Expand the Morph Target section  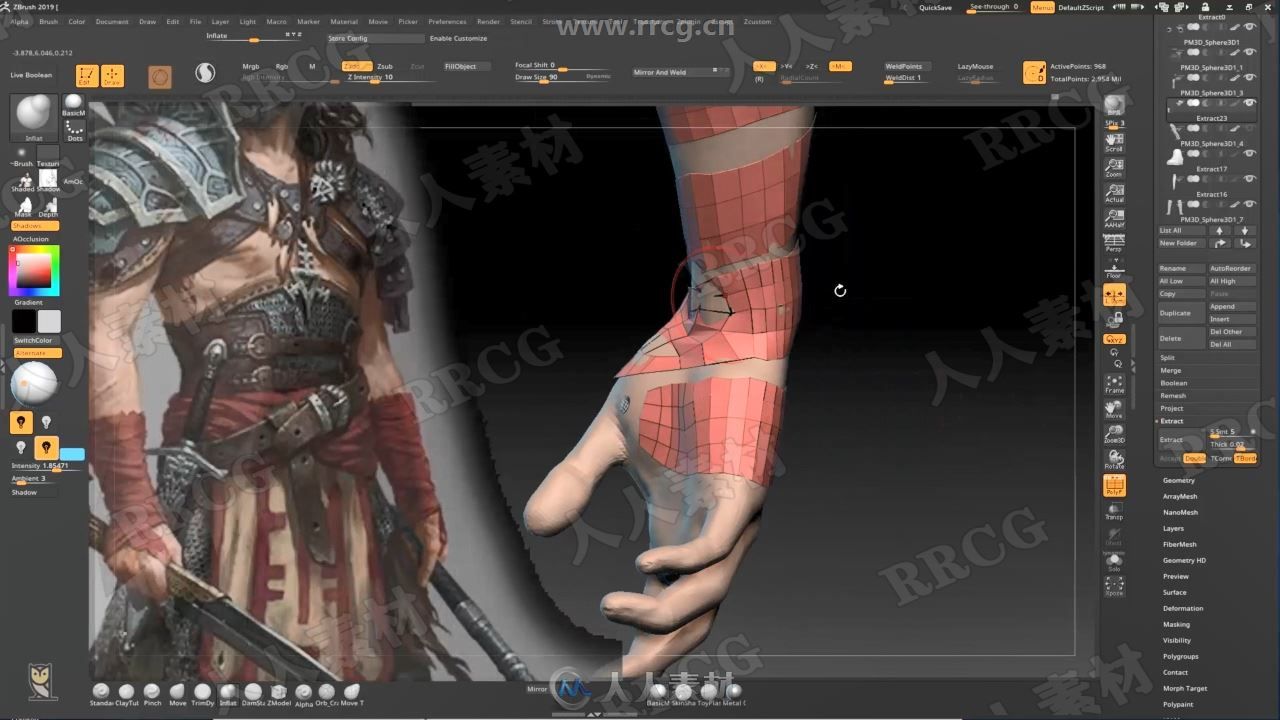(x=1185, y=688)
